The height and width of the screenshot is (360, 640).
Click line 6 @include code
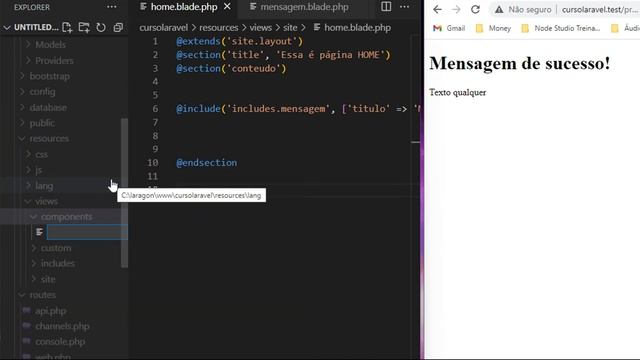pyautogui.click(x=298, y=109)
